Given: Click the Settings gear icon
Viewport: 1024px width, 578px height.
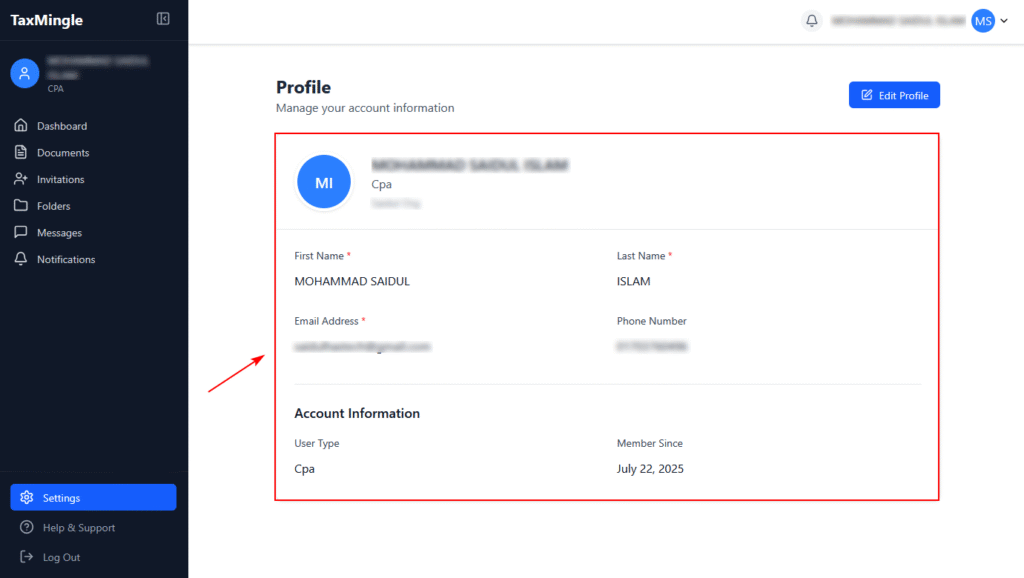Looking at the screenshot, I should (x=27, y=498).
